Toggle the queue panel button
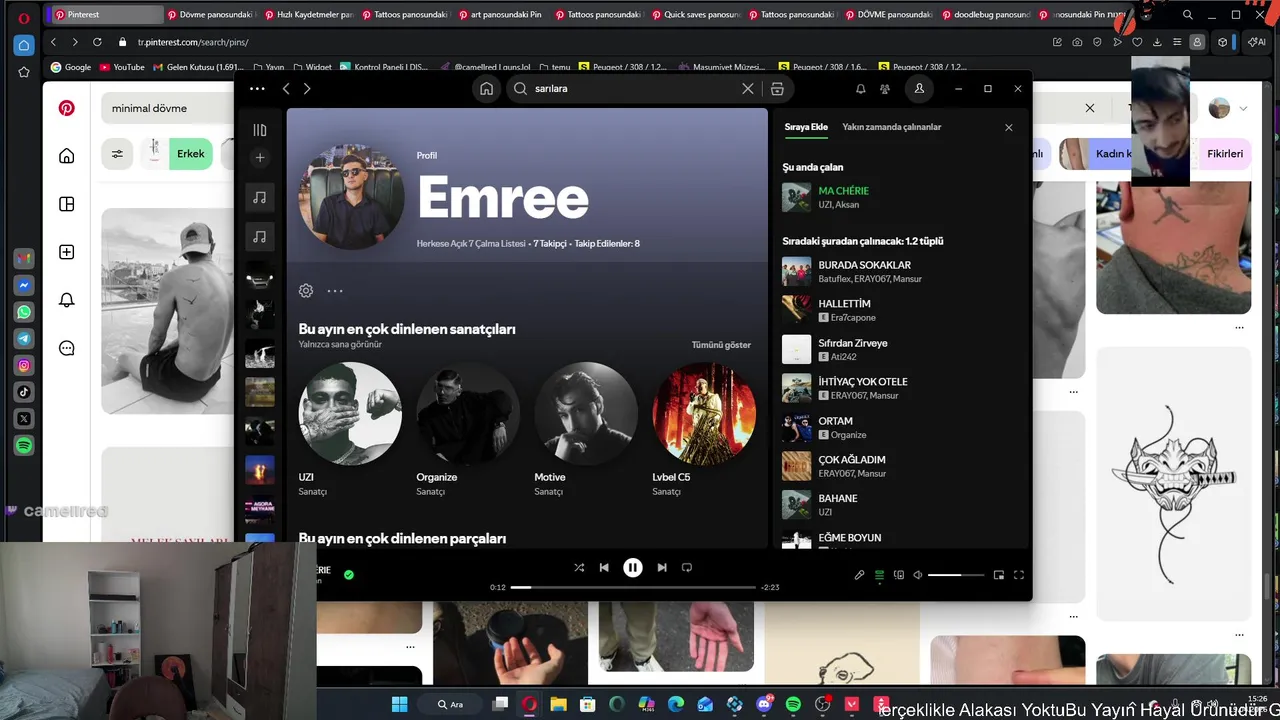 (879, 575)
